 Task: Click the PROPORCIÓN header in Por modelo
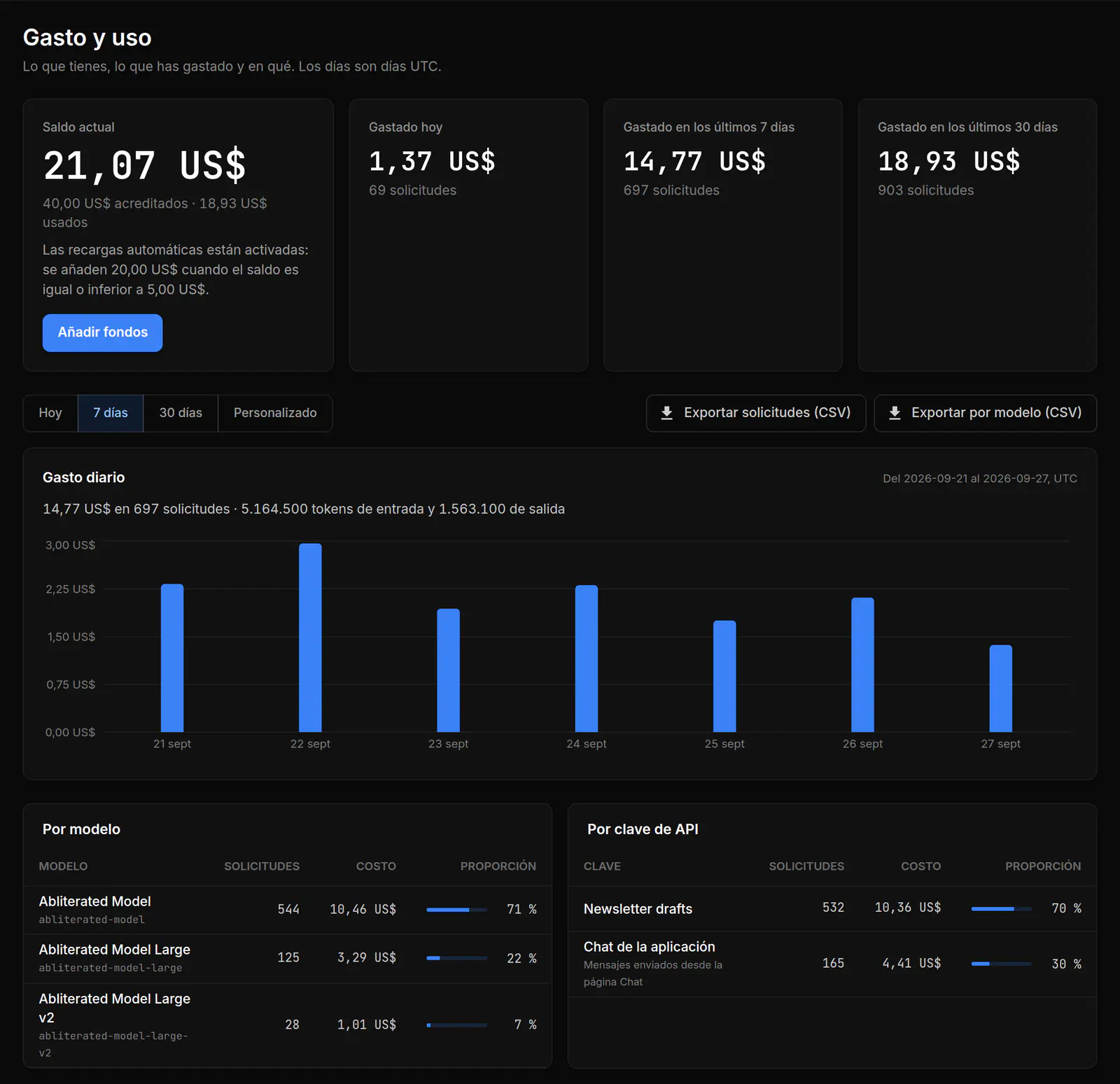pos(498,866)
